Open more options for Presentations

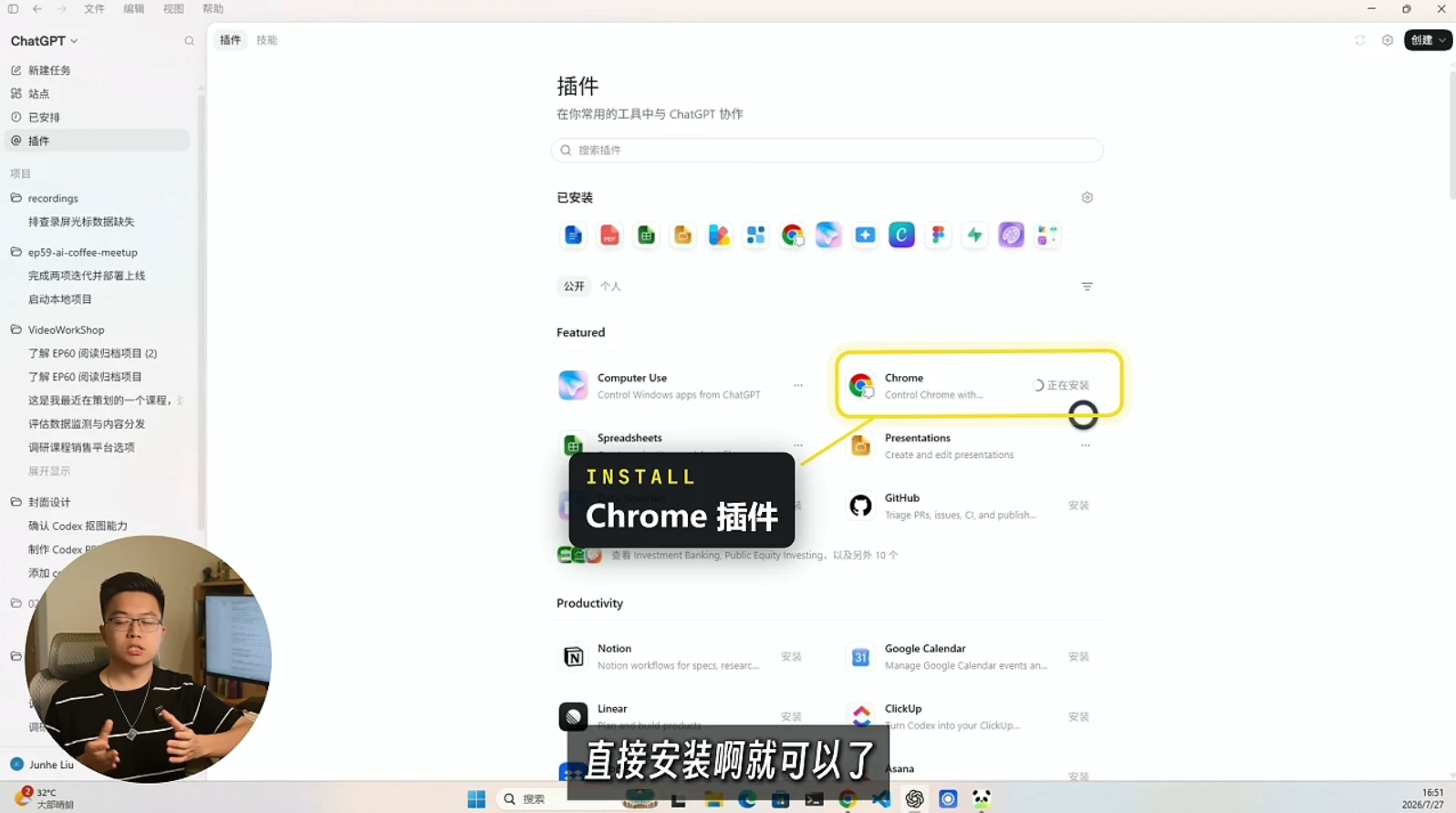1085,445
